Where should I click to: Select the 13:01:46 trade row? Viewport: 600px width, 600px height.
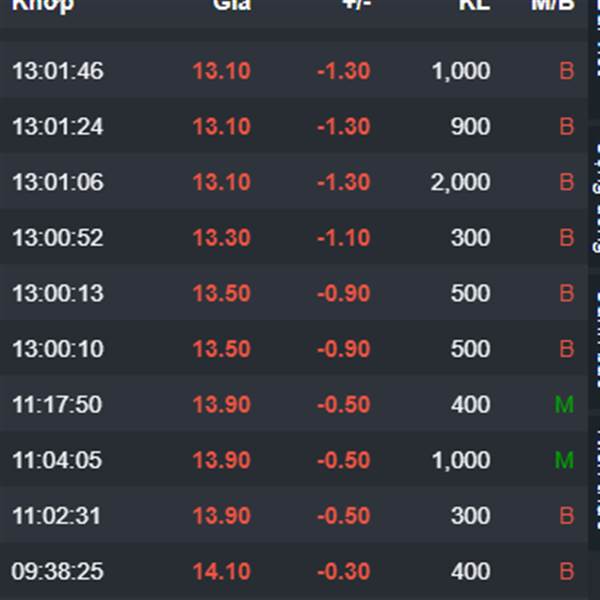(294, 70)
